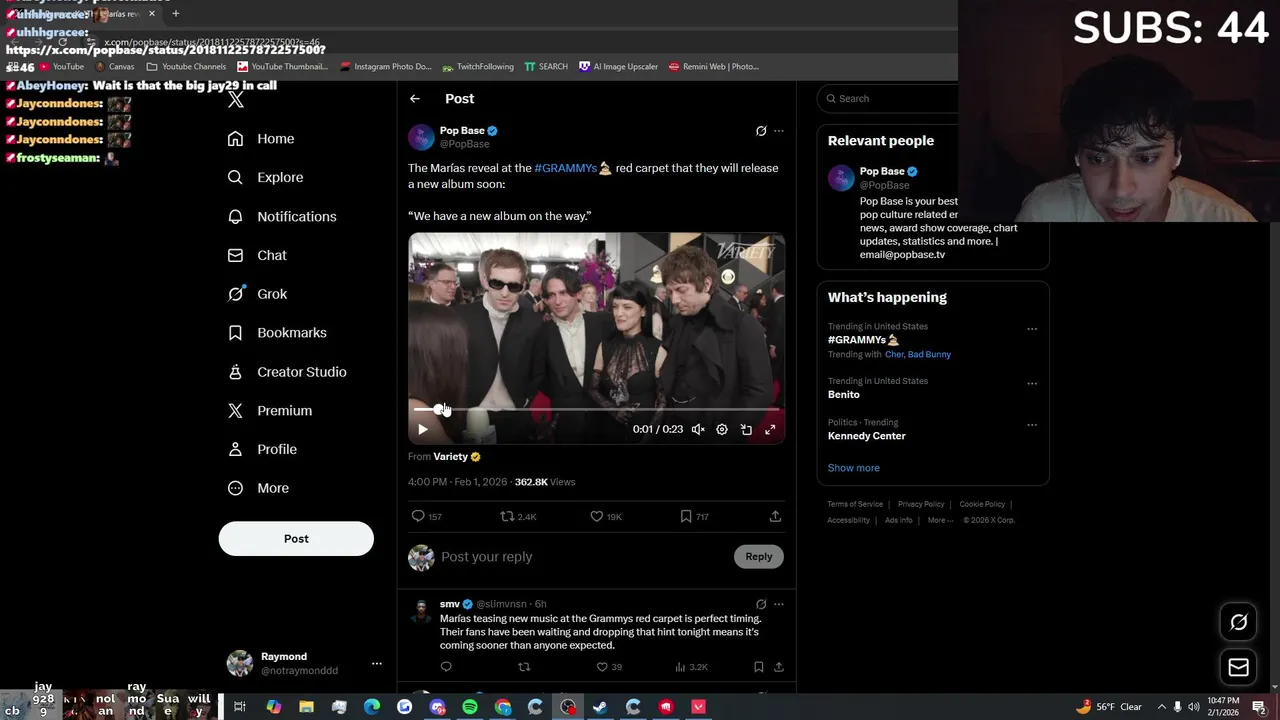Go back using the arrow beside Post
1280x720 pixels.
[x=415, y=98]
